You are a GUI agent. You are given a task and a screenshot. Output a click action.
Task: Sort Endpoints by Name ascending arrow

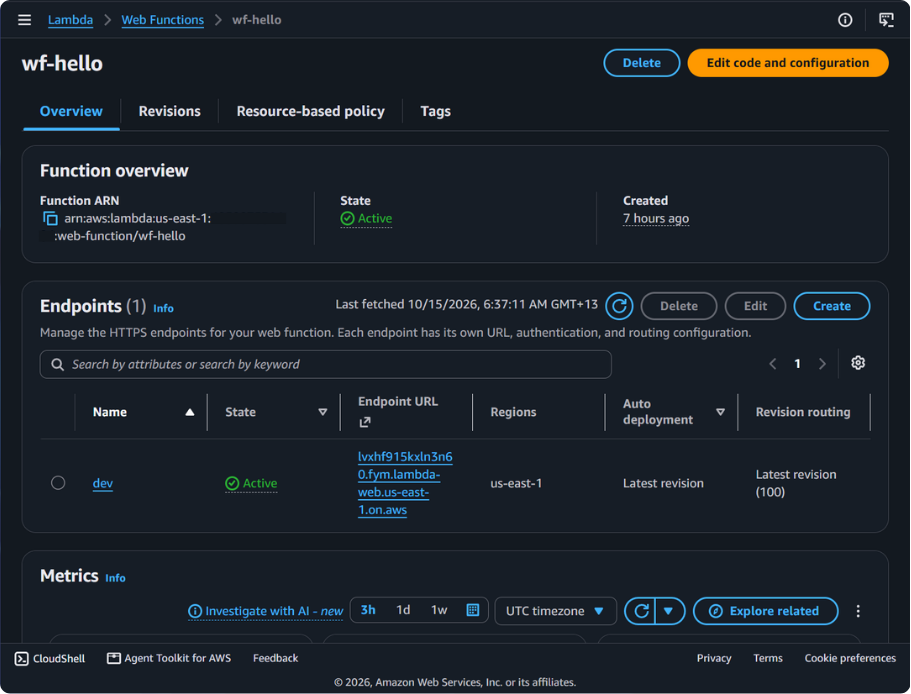coord(189,412)
